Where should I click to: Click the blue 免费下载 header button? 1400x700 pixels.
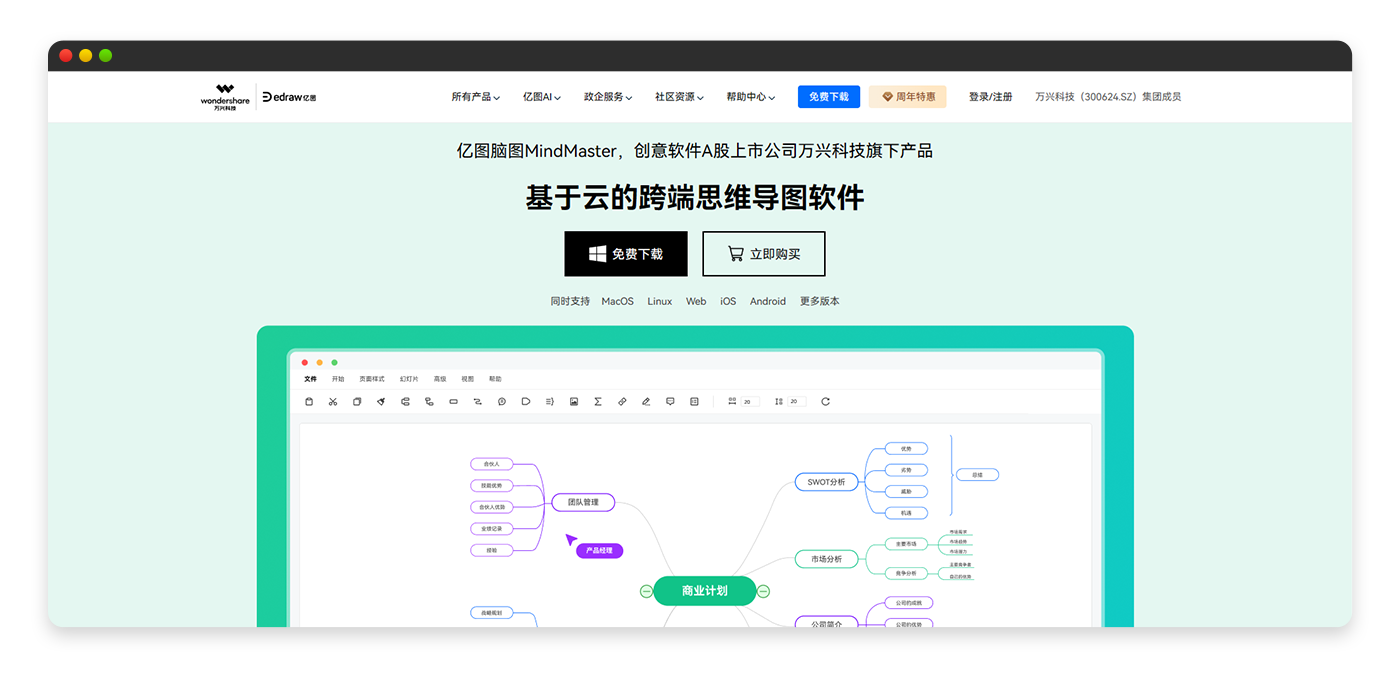point(828,97)
